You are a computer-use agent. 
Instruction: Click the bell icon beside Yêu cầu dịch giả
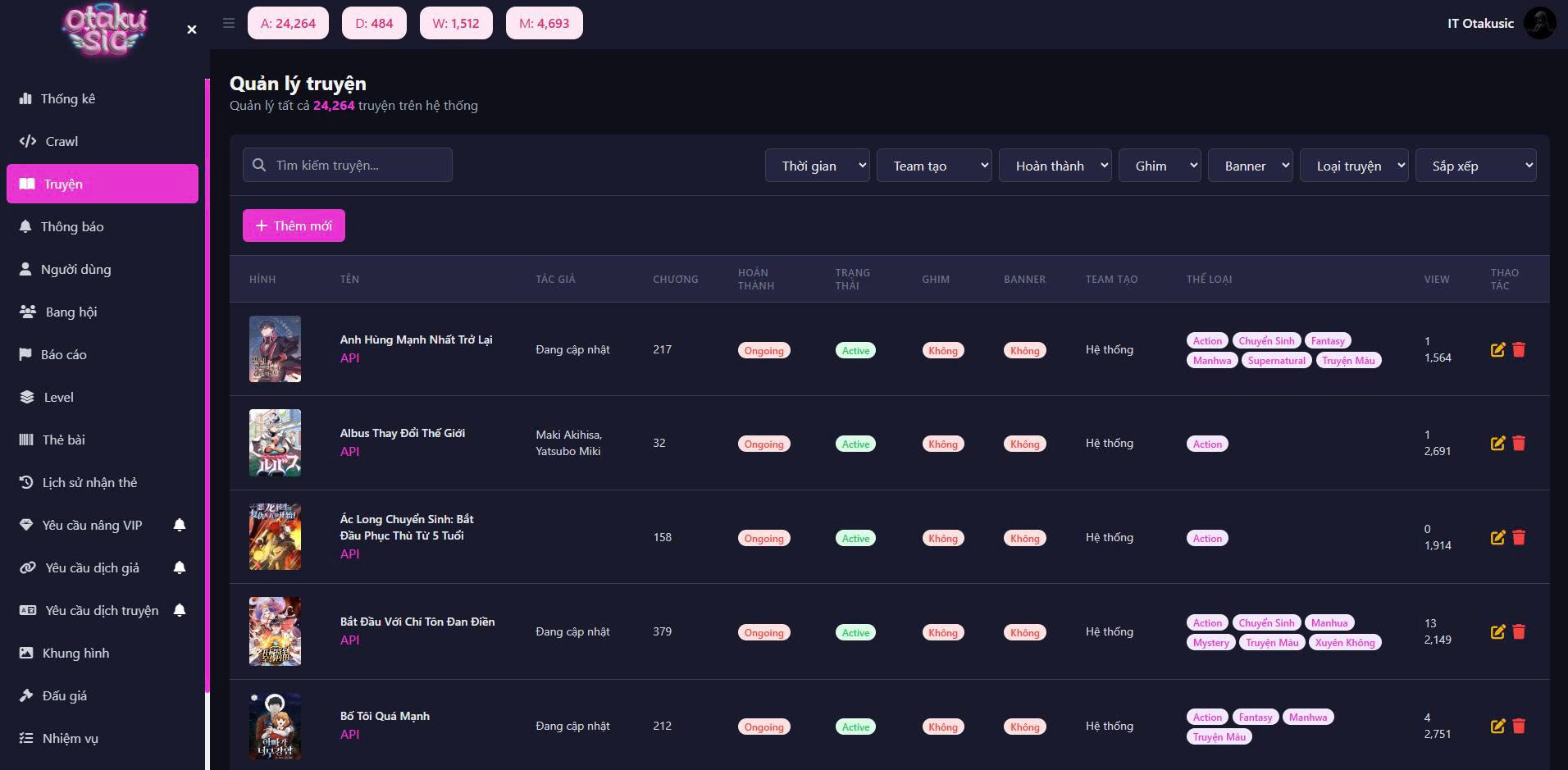[x=180, y=567]
